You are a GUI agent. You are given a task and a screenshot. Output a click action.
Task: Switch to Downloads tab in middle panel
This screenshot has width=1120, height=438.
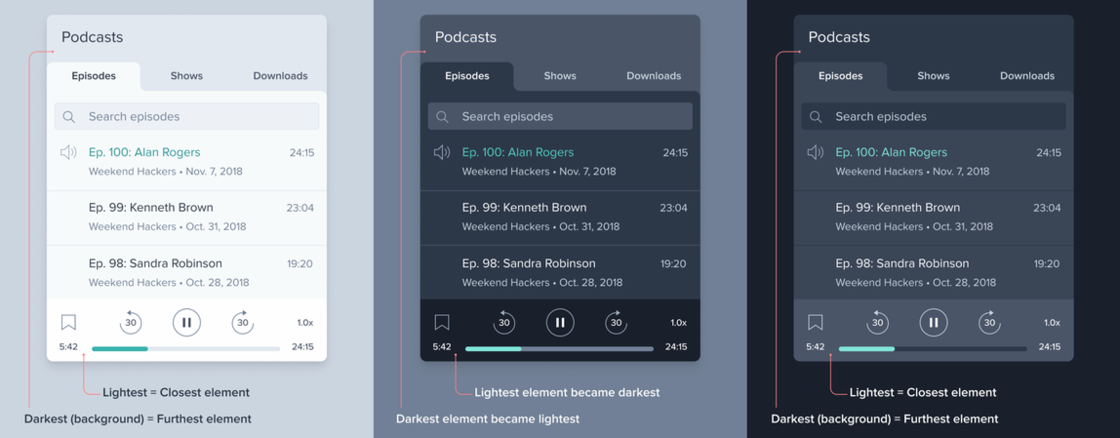[x=654, y=76]
